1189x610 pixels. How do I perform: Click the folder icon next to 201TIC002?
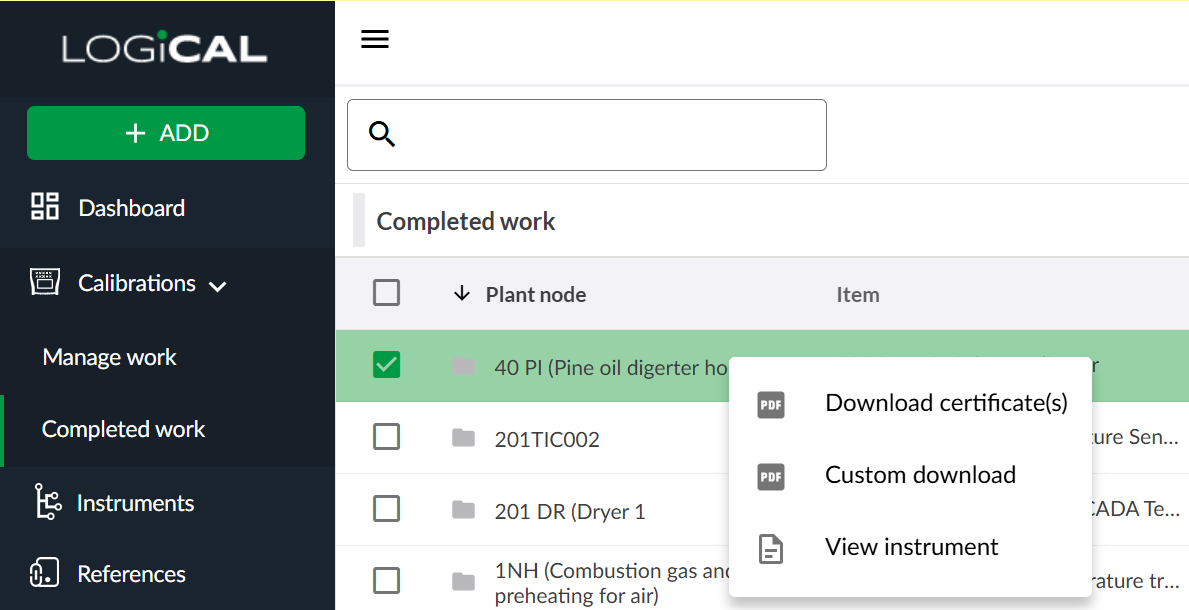pyautogui.click(x=463, y=438)
